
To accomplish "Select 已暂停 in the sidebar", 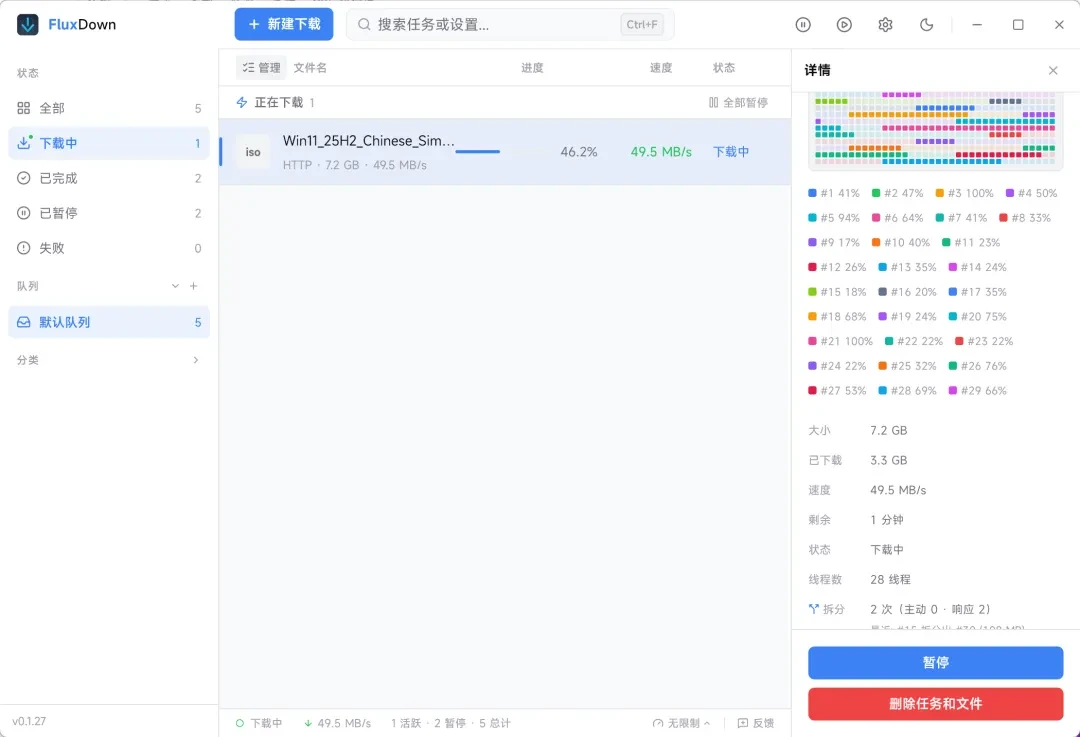I will coord(109,214).
